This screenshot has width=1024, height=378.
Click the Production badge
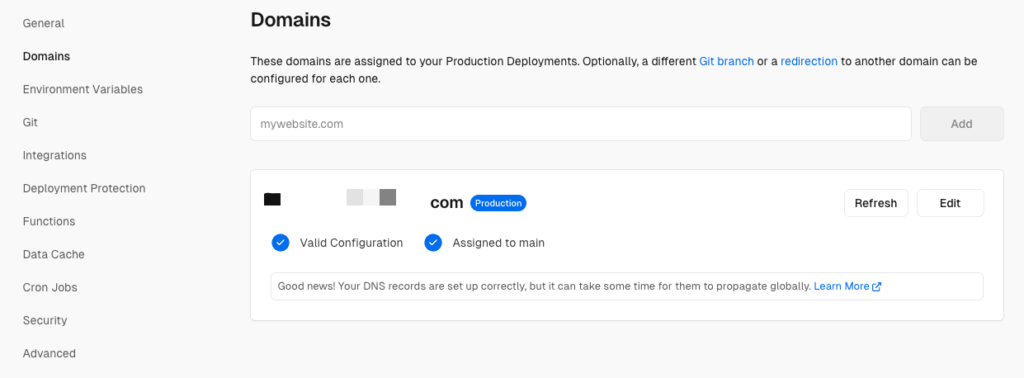coord(498,203)
